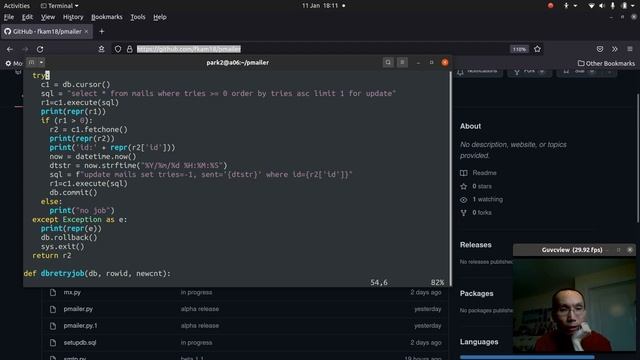
Task: Open the 0 stars link
Action: pos(482,186)
